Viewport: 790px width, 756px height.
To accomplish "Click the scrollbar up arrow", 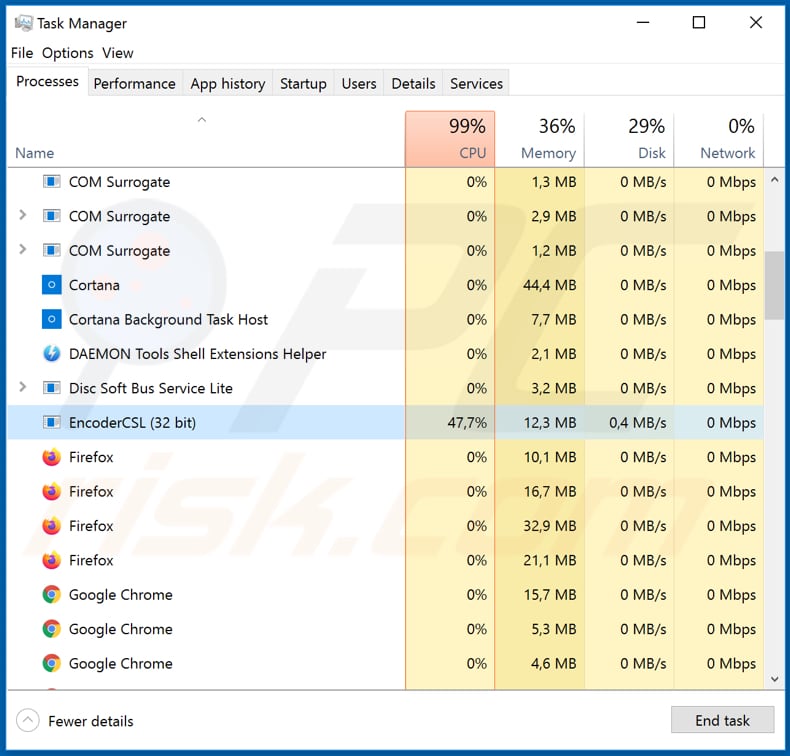I will (x=774, y=180).
